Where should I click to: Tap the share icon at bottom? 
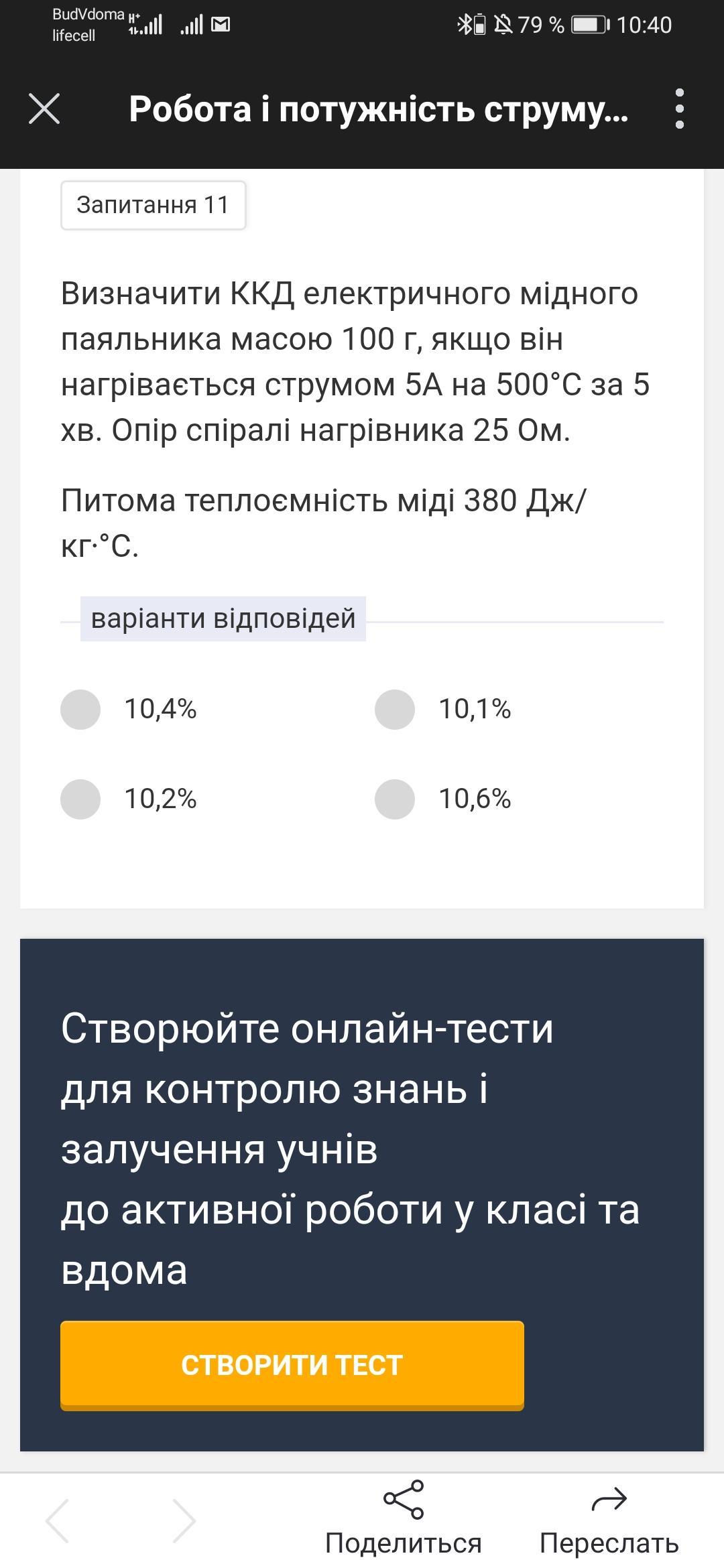pyautogui.click(x=404, y=1500)
